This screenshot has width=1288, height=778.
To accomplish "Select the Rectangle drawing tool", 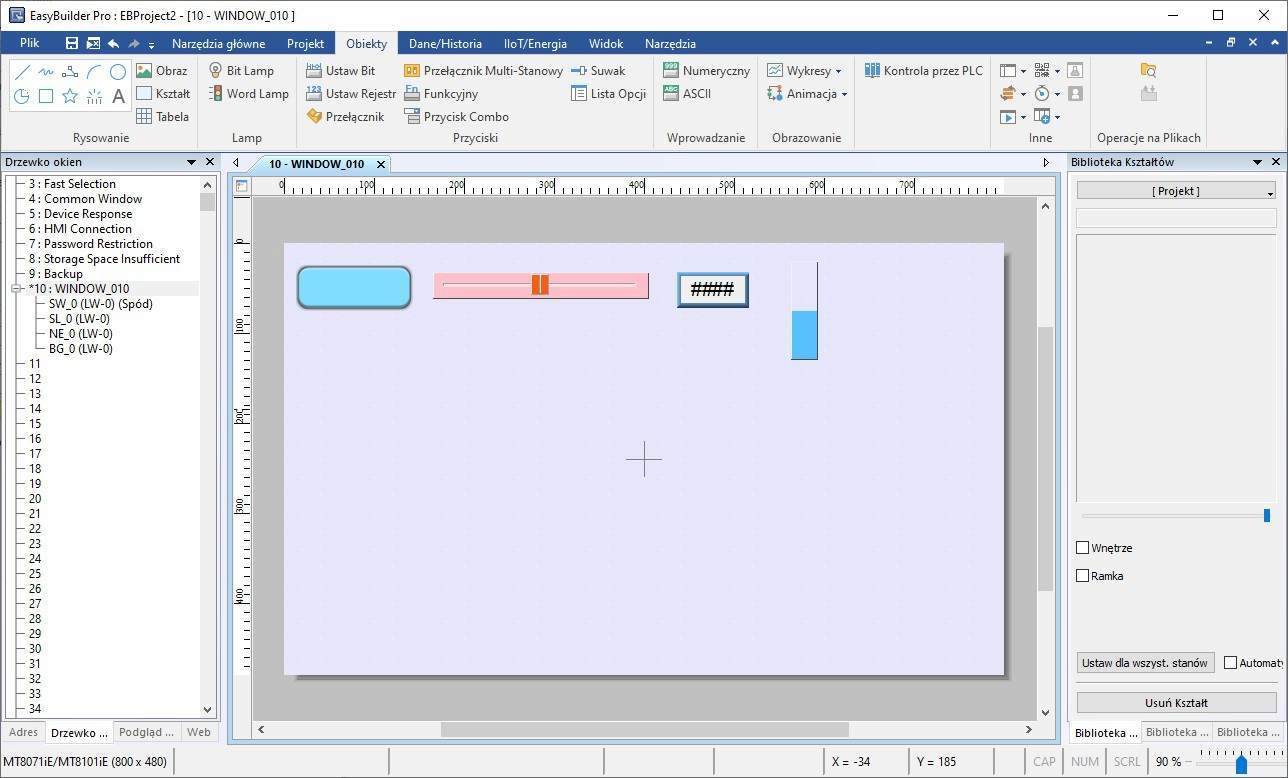I will (46, 96).
